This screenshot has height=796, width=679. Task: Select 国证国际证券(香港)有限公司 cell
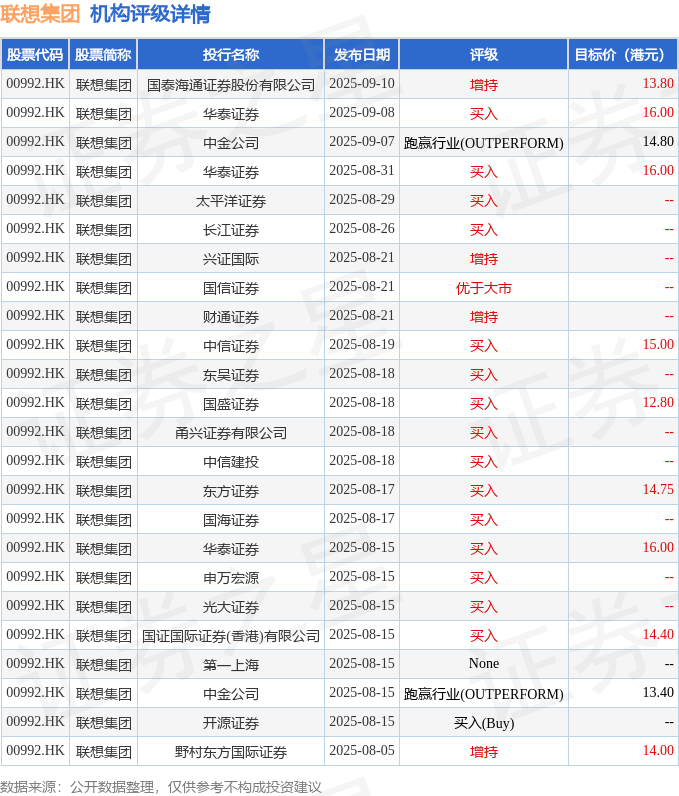pos(231,636)
